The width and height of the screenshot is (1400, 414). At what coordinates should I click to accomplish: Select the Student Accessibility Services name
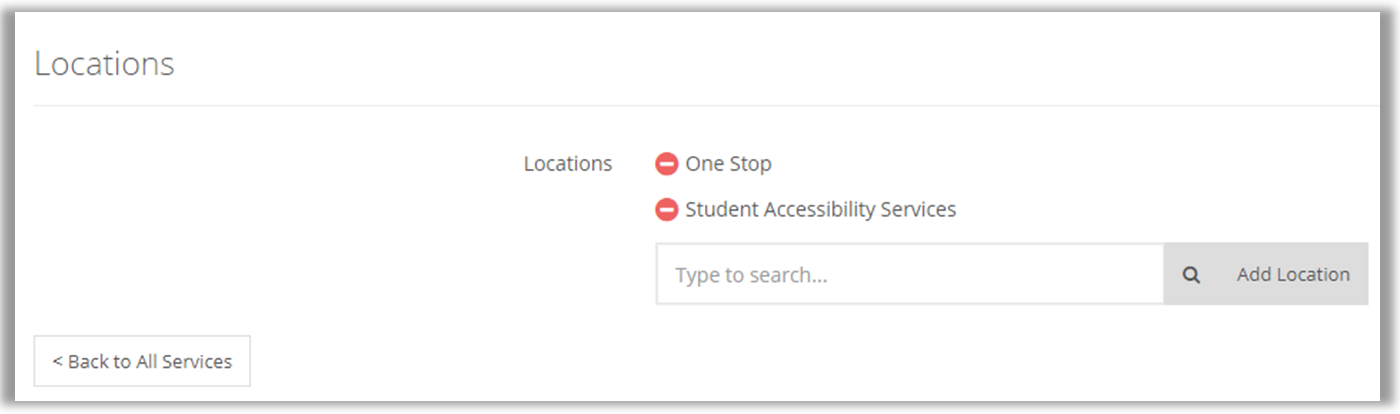[820, 210]
